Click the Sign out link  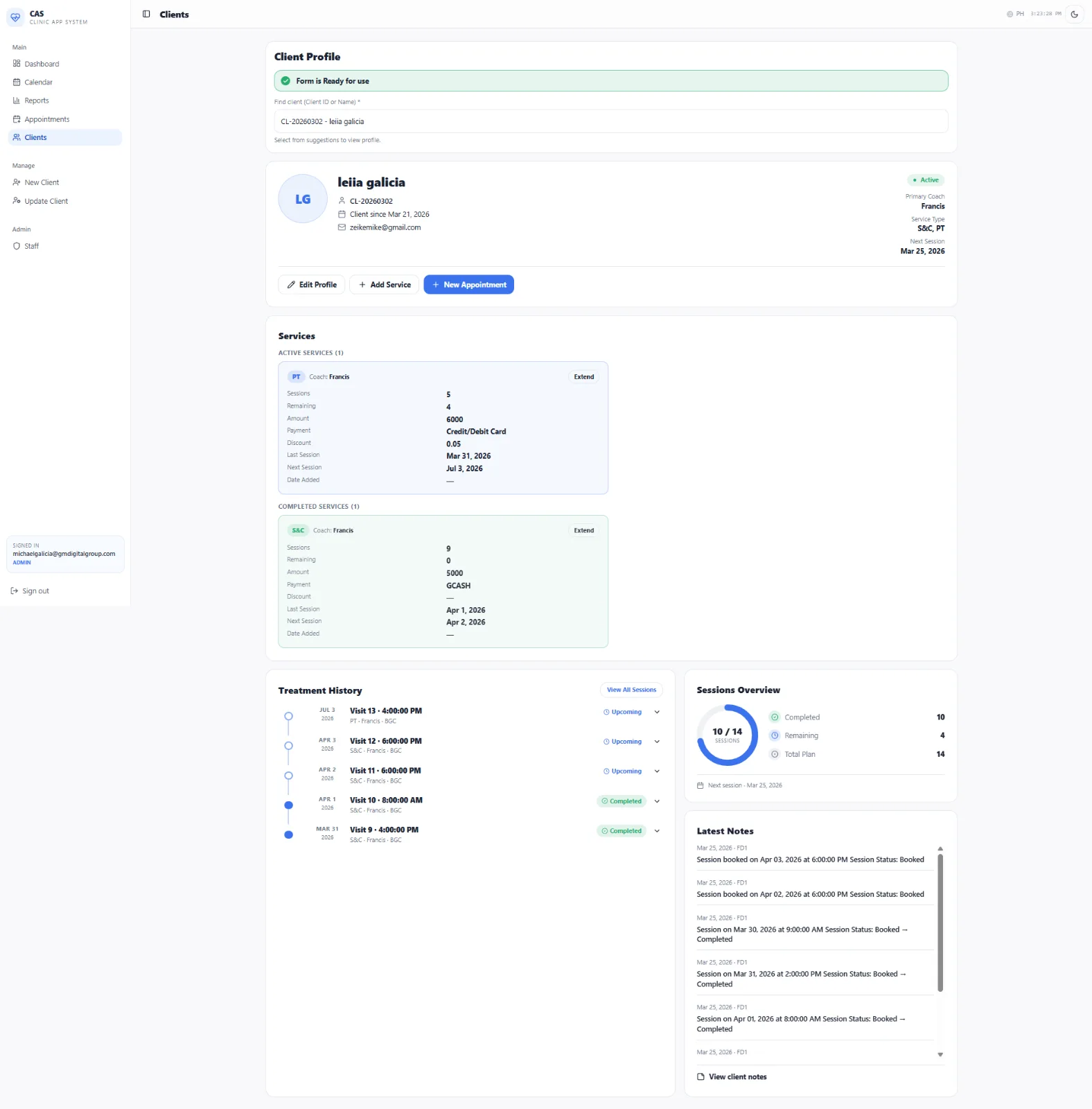[x=30, y=591]
